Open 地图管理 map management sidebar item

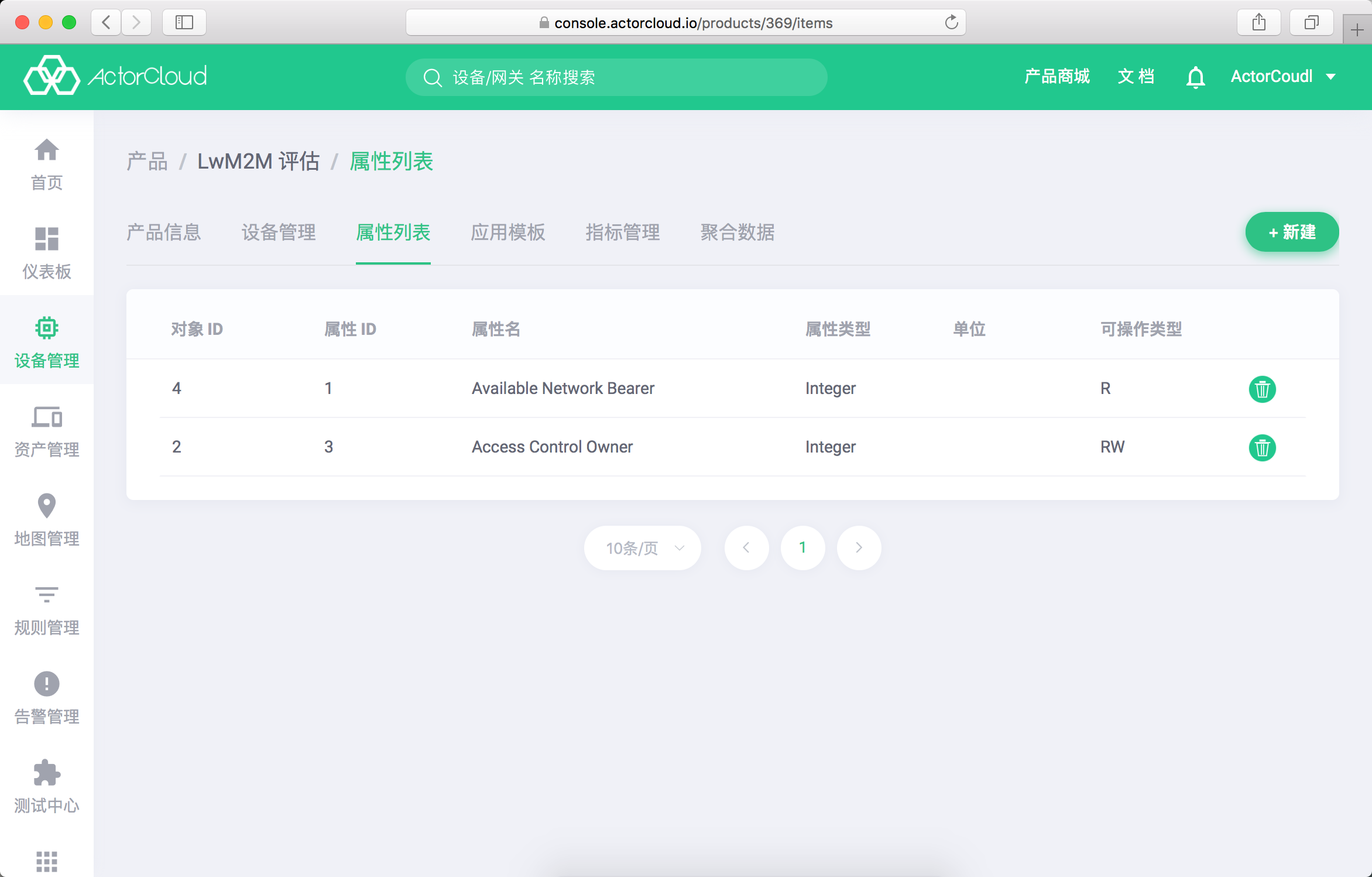click(x=47, y=520)
